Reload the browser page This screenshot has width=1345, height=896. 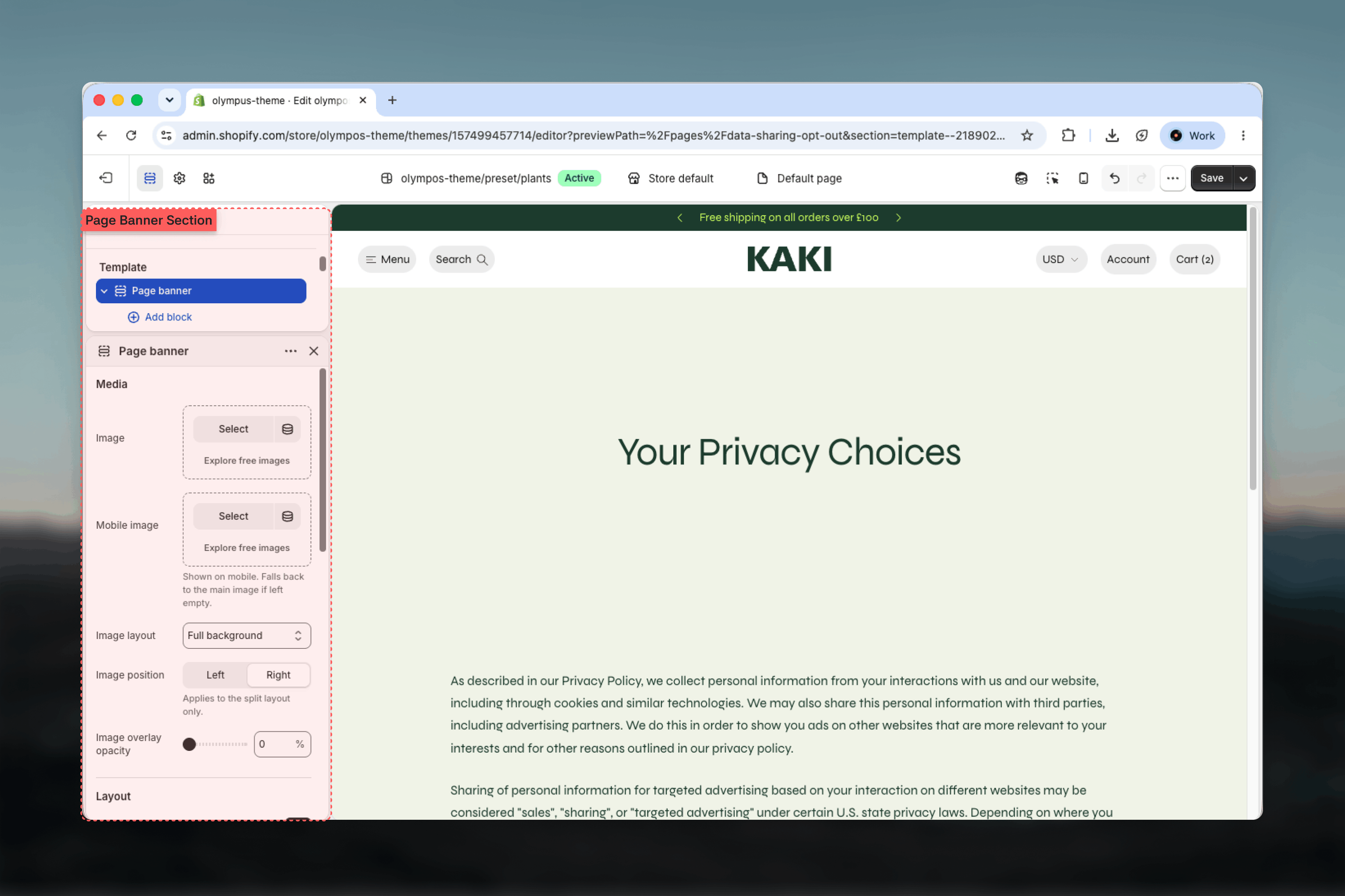[x=131, y=135]
